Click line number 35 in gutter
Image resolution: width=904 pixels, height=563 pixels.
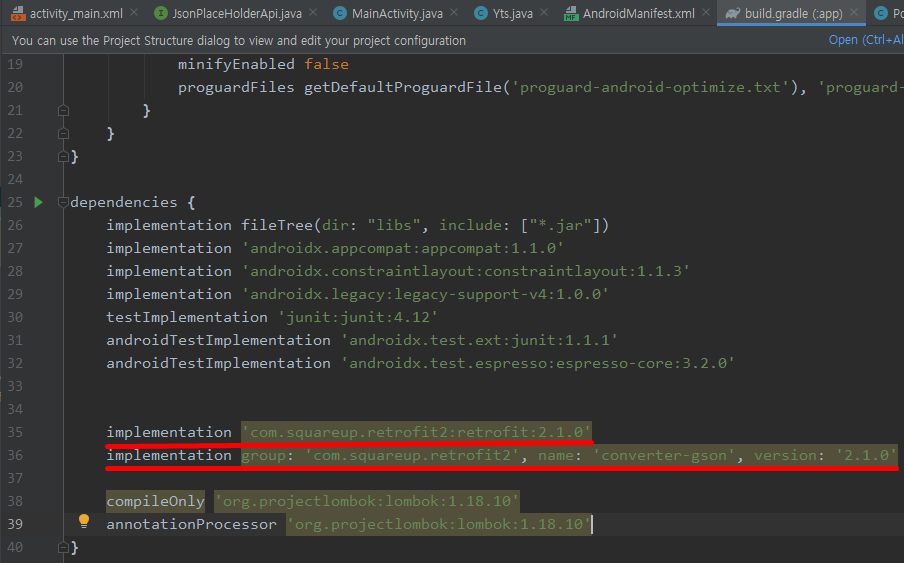pyautogui.click(x=15, y=432)
